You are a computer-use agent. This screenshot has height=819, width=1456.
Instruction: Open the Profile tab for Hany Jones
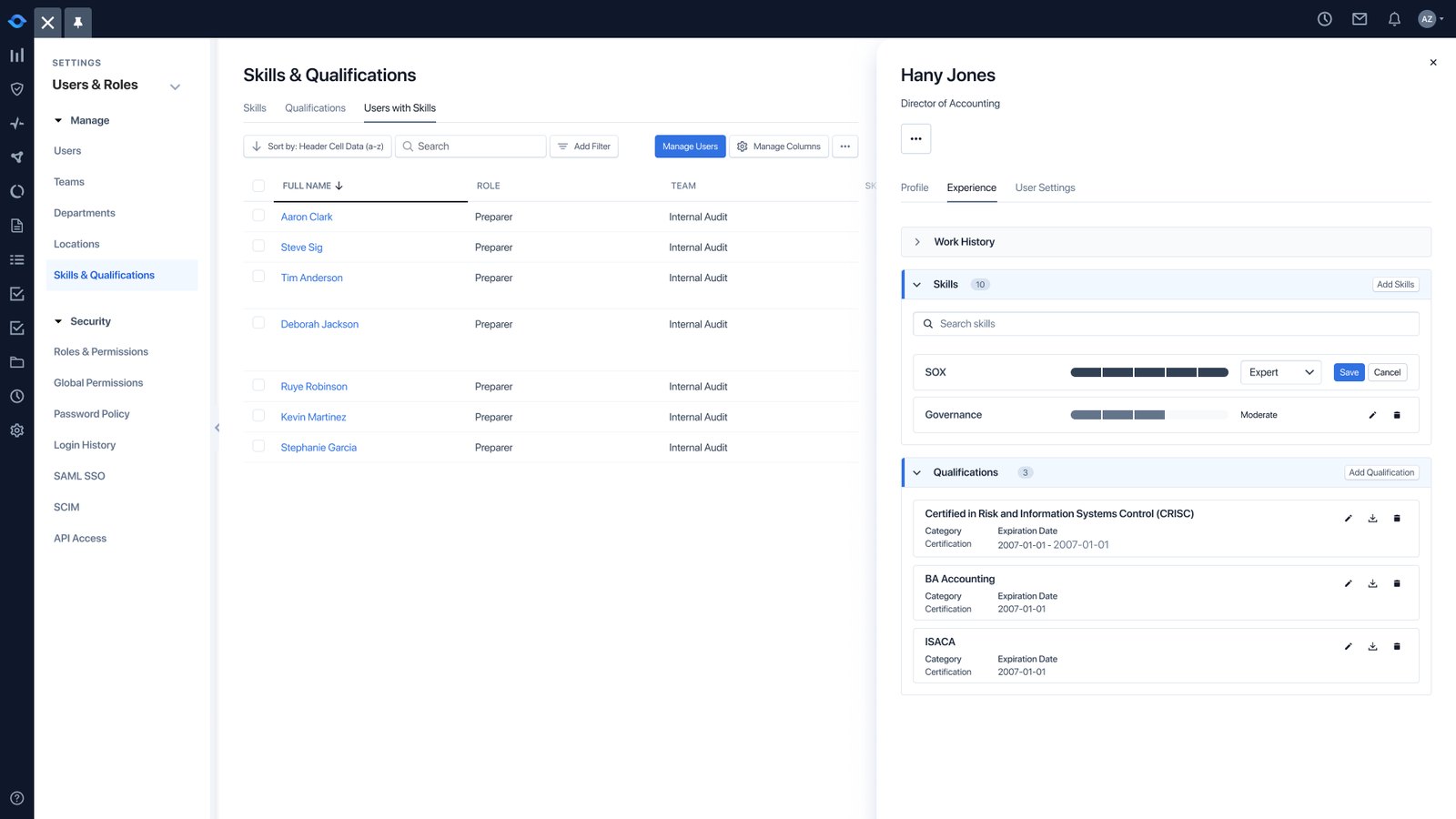[915, 187]
